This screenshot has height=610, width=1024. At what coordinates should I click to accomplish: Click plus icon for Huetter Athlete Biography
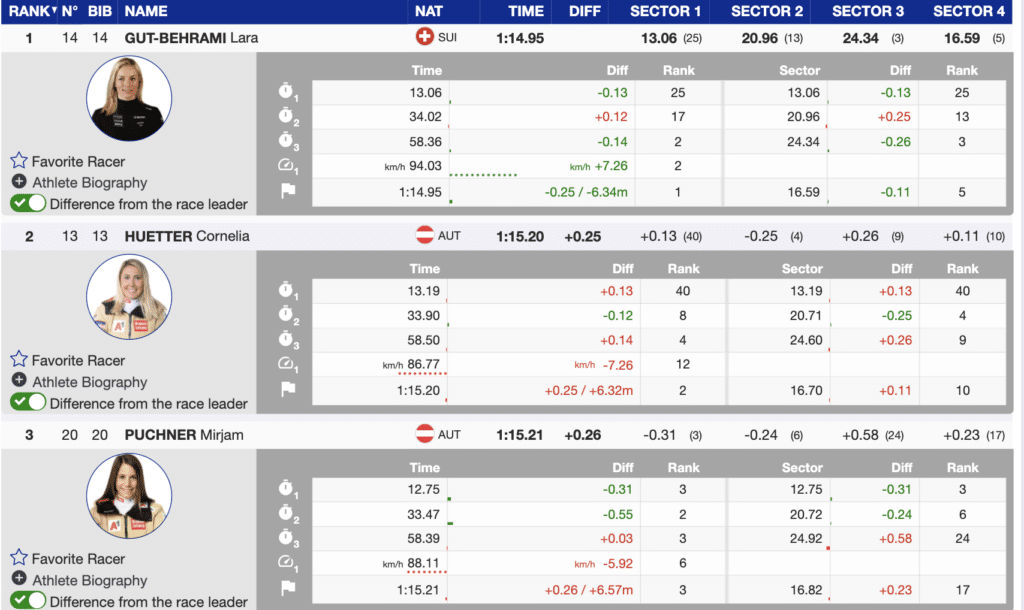(x=19, y=381)
